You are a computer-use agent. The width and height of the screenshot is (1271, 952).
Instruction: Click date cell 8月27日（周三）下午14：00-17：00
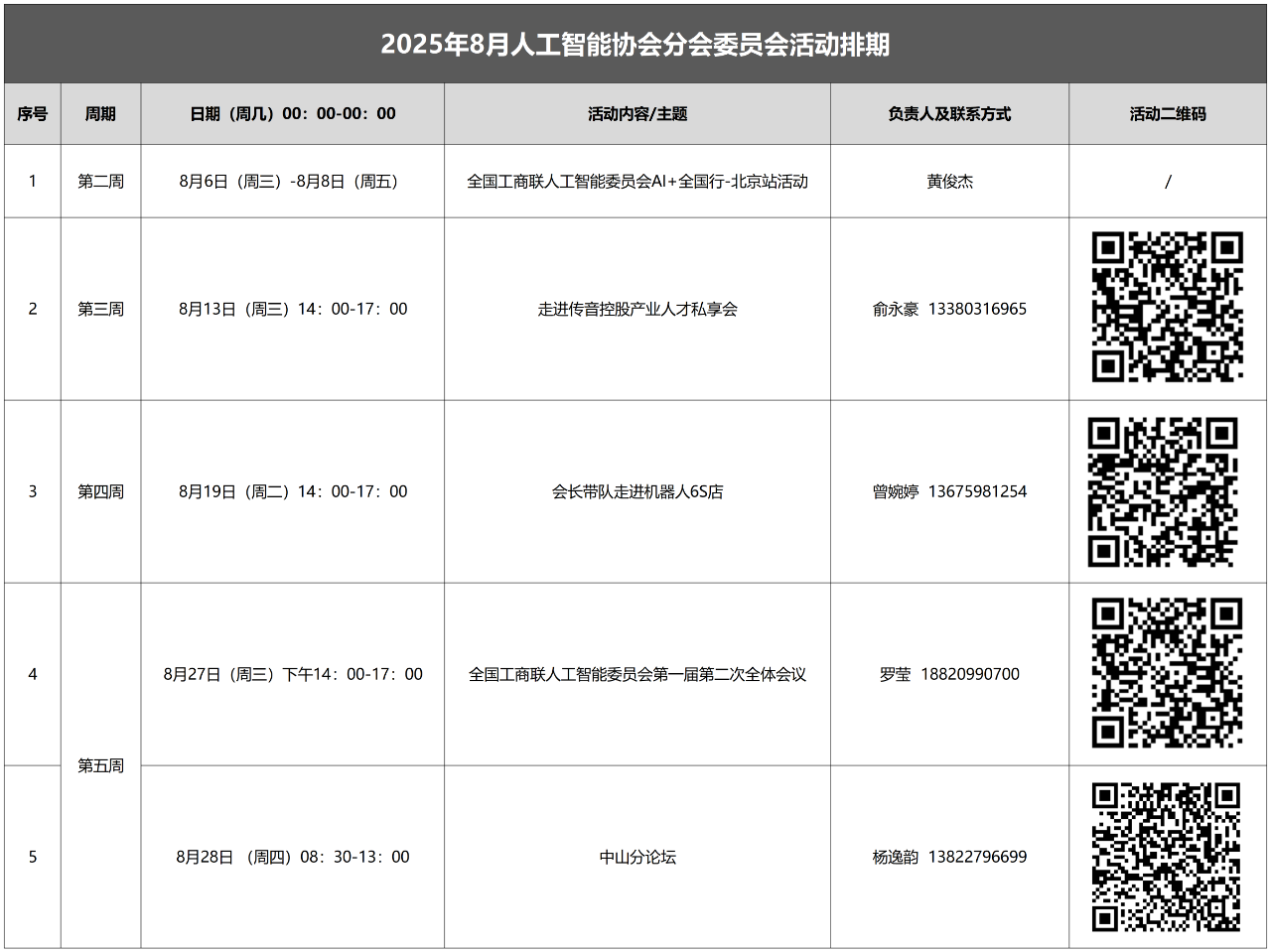[293, 674]
